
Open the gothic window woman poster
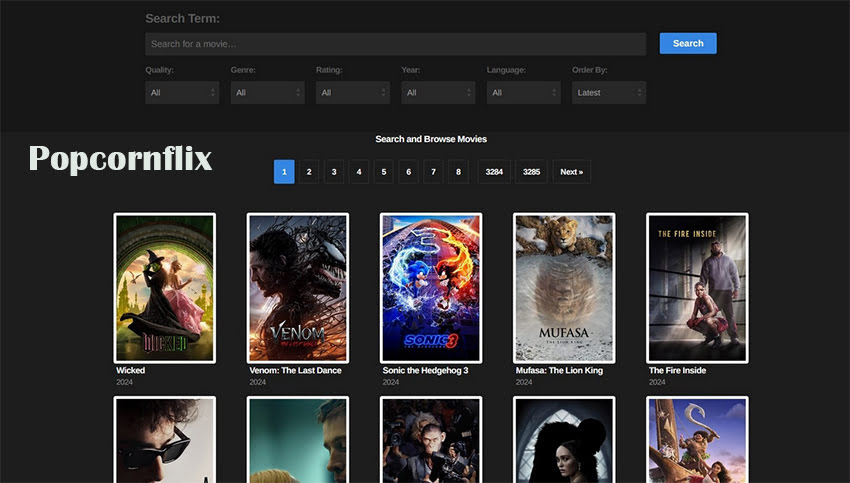click(x=564, y=440)
